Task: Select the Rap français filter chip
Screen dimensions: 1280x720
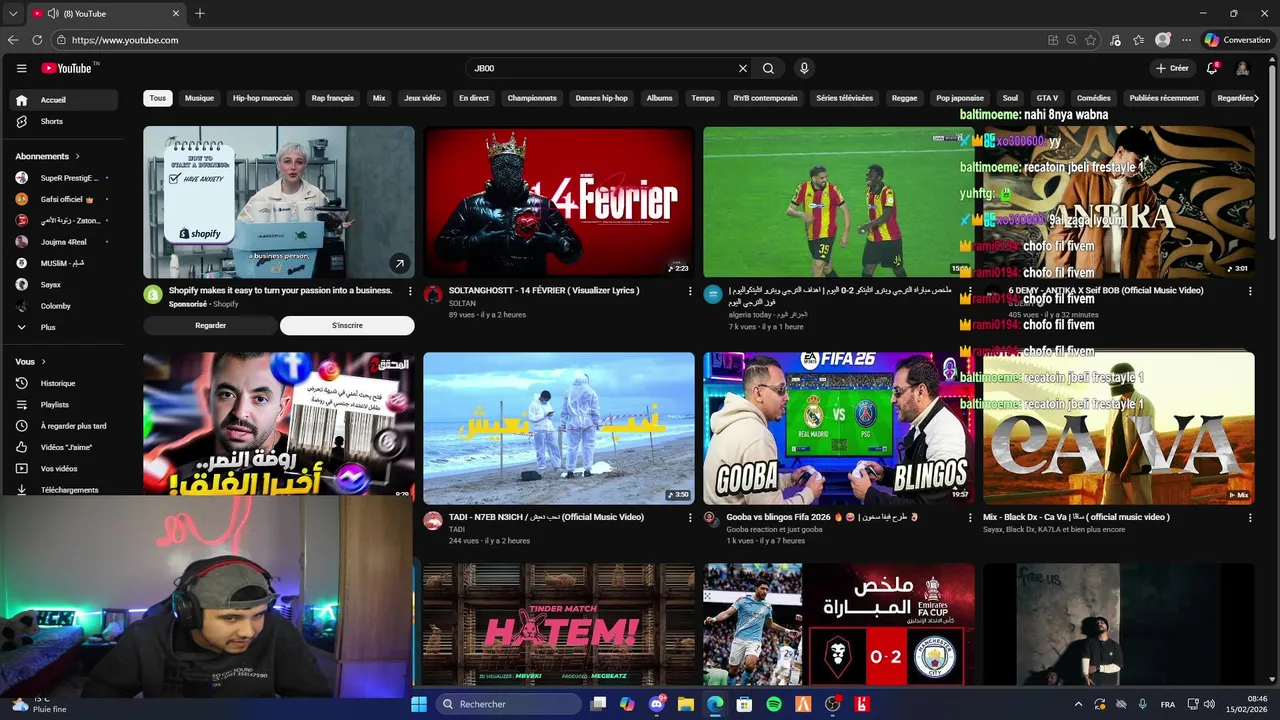Action: [333, 98]
